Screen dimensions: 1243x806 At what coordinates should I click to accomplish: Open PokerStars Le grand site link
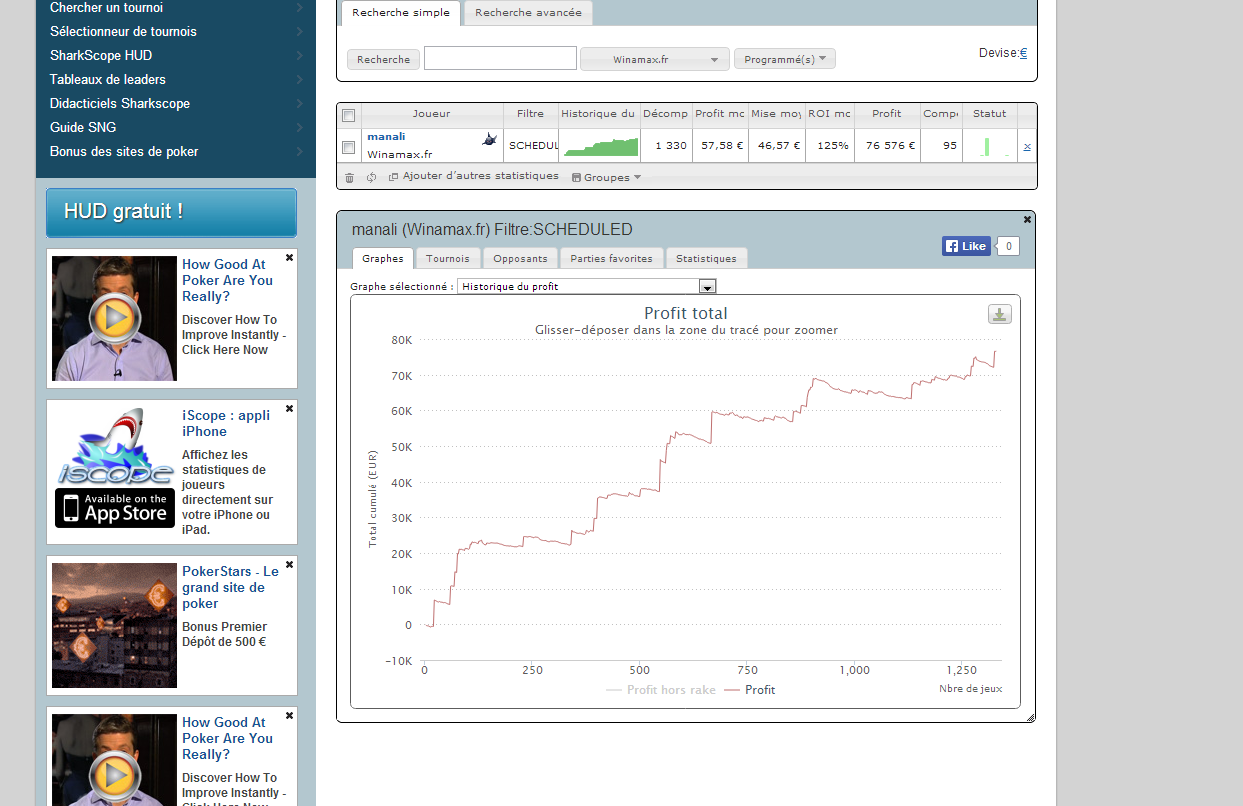tap(230, 588)
